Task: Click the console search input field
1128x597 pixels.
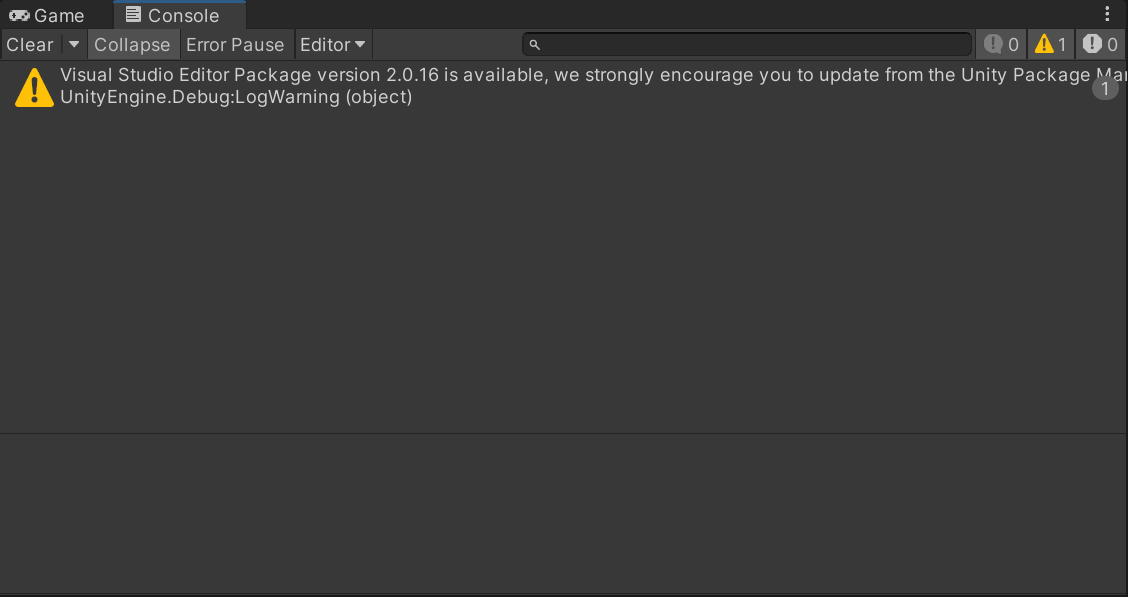Action: [x=750, y=45]
